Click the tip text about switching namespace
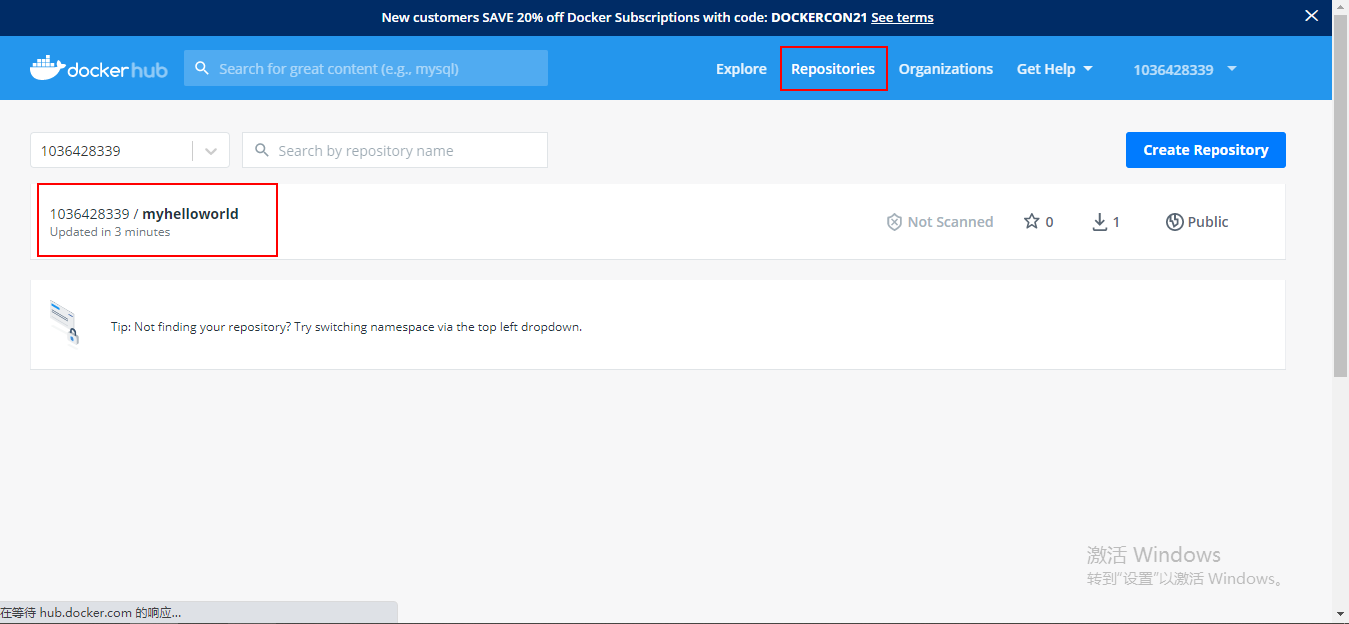This screenshot has height=624, width=1349. pos(346,327)
